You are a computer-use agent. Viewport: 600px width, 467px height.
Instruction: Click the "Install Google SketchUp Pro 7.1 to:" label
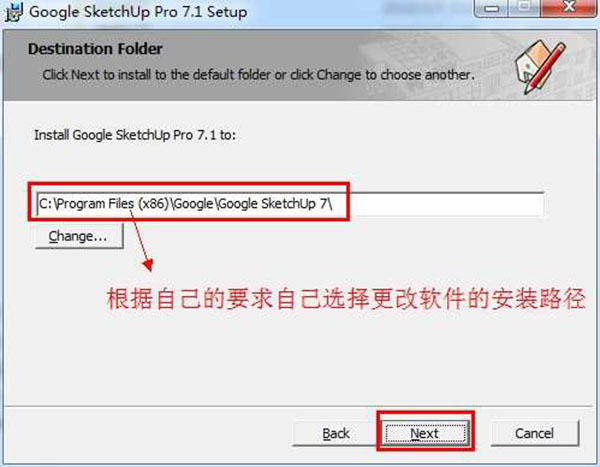click(x=135, y=135)
